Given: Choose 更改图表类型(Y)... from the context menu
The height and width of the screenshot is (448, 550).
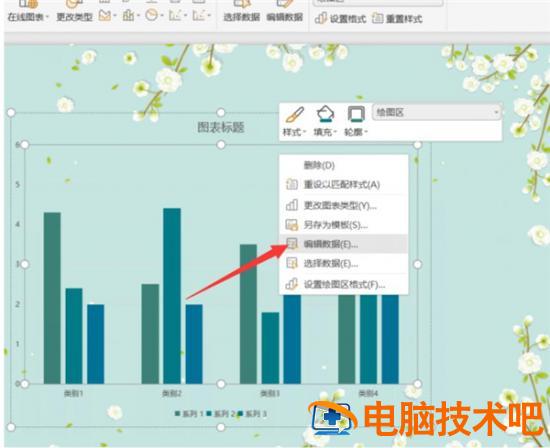Looking at the screenshot, I should [x=343, y=205].
